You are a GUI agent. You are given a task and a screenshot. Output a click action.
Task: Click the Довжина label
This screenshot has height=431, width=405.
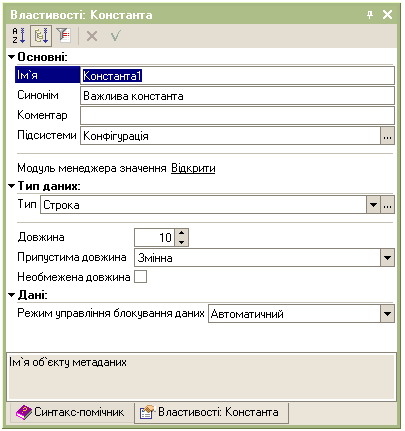click(41, 237)
